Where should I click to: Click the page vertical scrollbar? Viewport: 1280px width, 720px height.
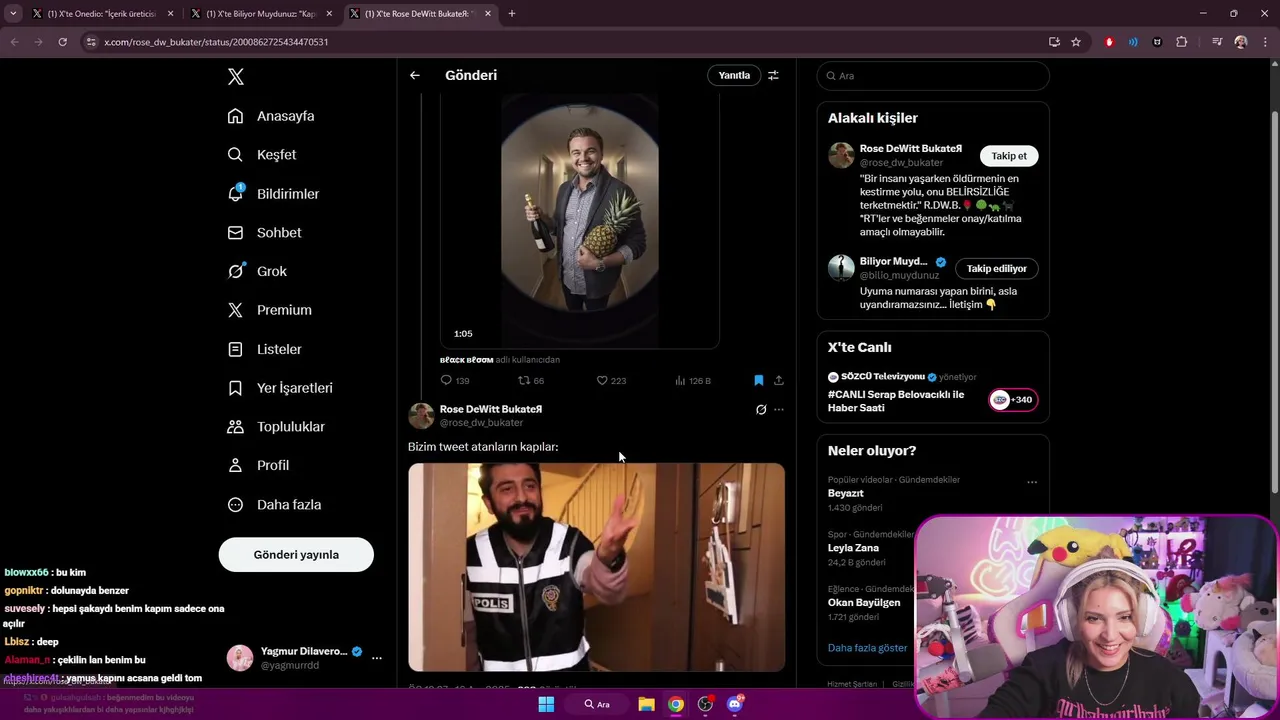[1274, 300]
